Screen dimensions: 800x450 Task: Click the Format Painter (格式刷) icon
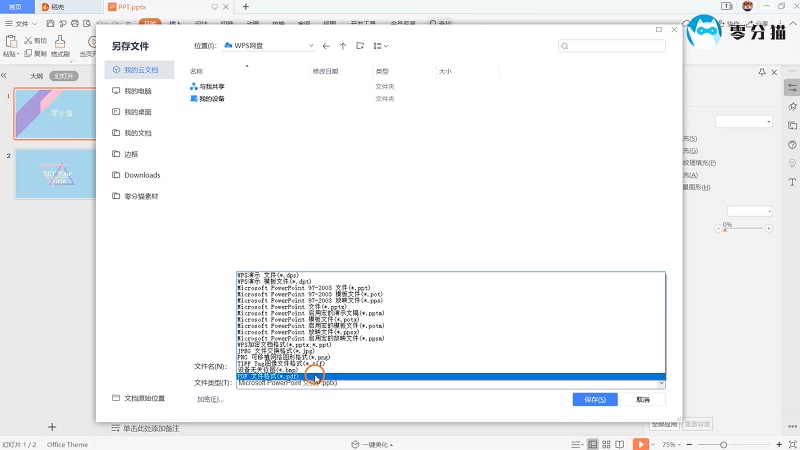60,41
